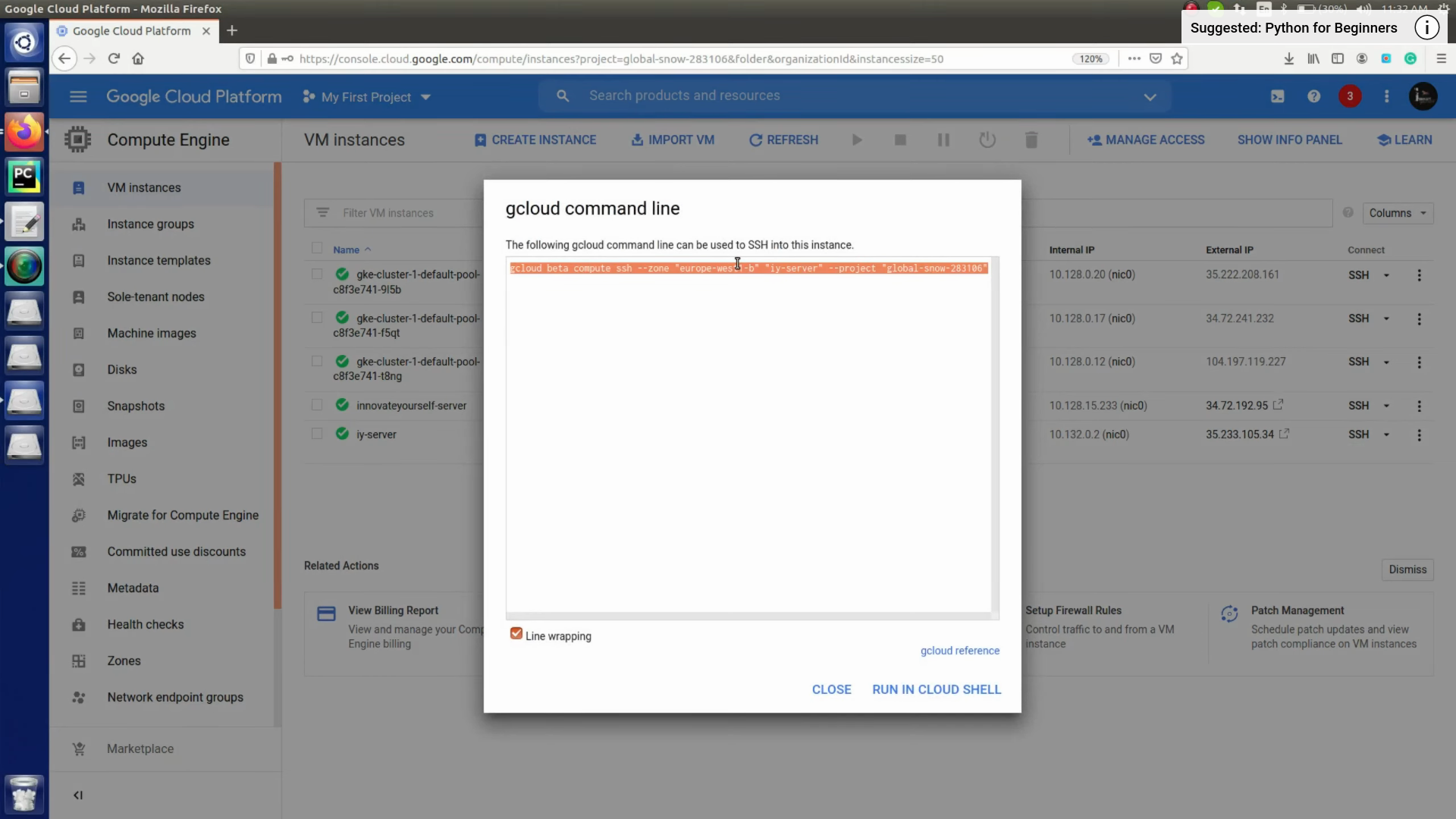1456x819 pixels.
Task: Open Snapshots in the Compute Engine sidebar
Action: click(x=136, y=406)
